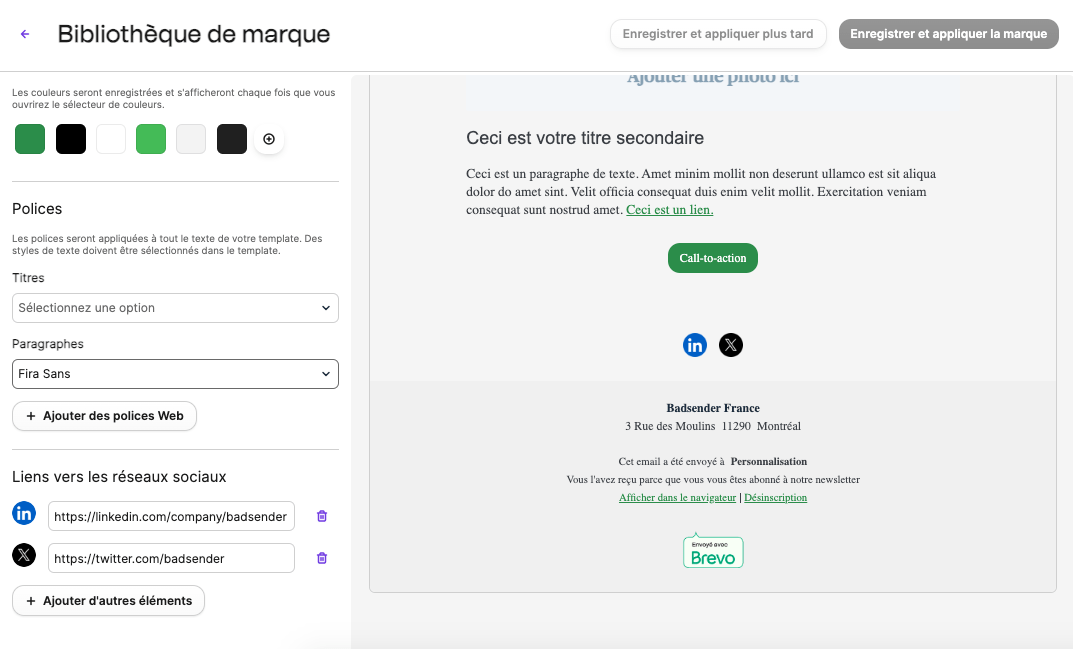Click the LinkedIn icon in sidebar social links
This screenshot has width=1073, height=649.
24,513
